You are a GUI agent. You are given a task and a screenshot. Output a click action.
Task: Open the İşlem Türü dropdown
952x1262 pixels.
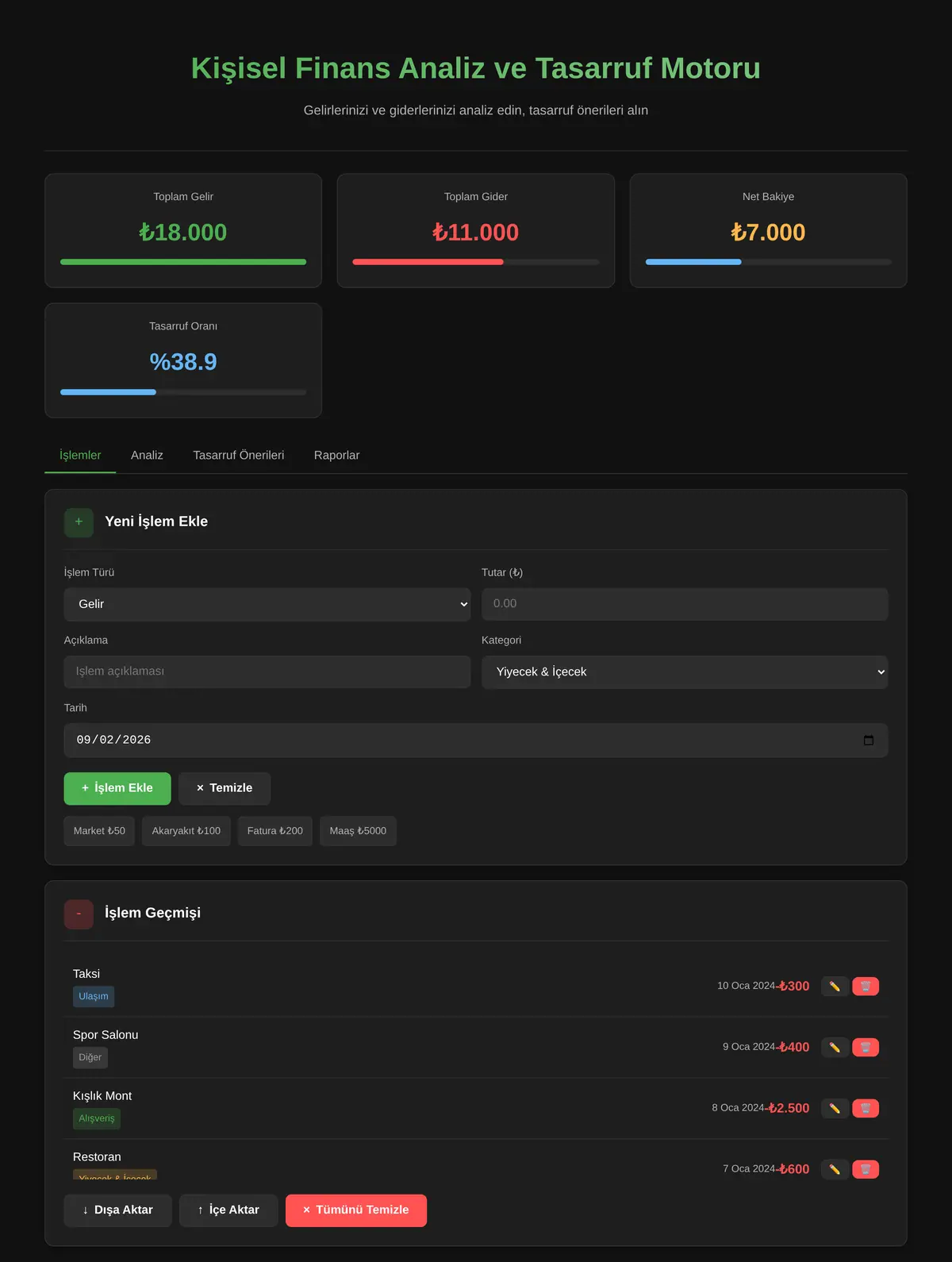(267, 604)
